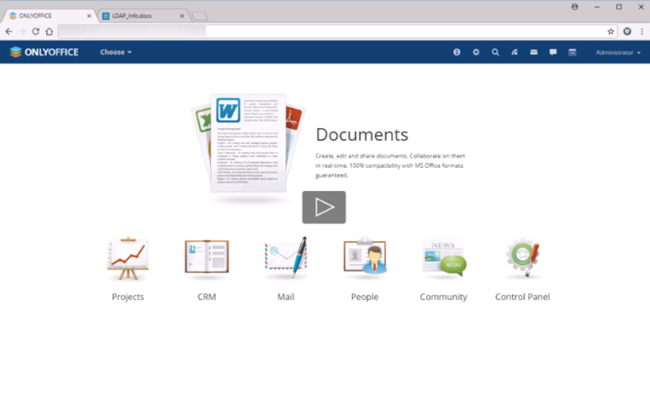Bookmark this page with the star
Image resolution: width=650 pixels, height=407 pixels.
611,31
